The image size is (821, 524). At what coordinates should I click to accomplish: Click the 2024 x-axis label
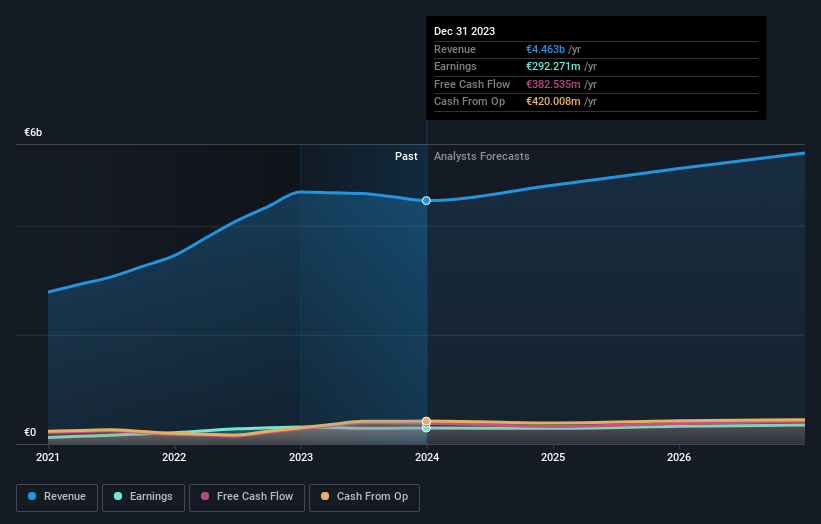click(427, 457)
